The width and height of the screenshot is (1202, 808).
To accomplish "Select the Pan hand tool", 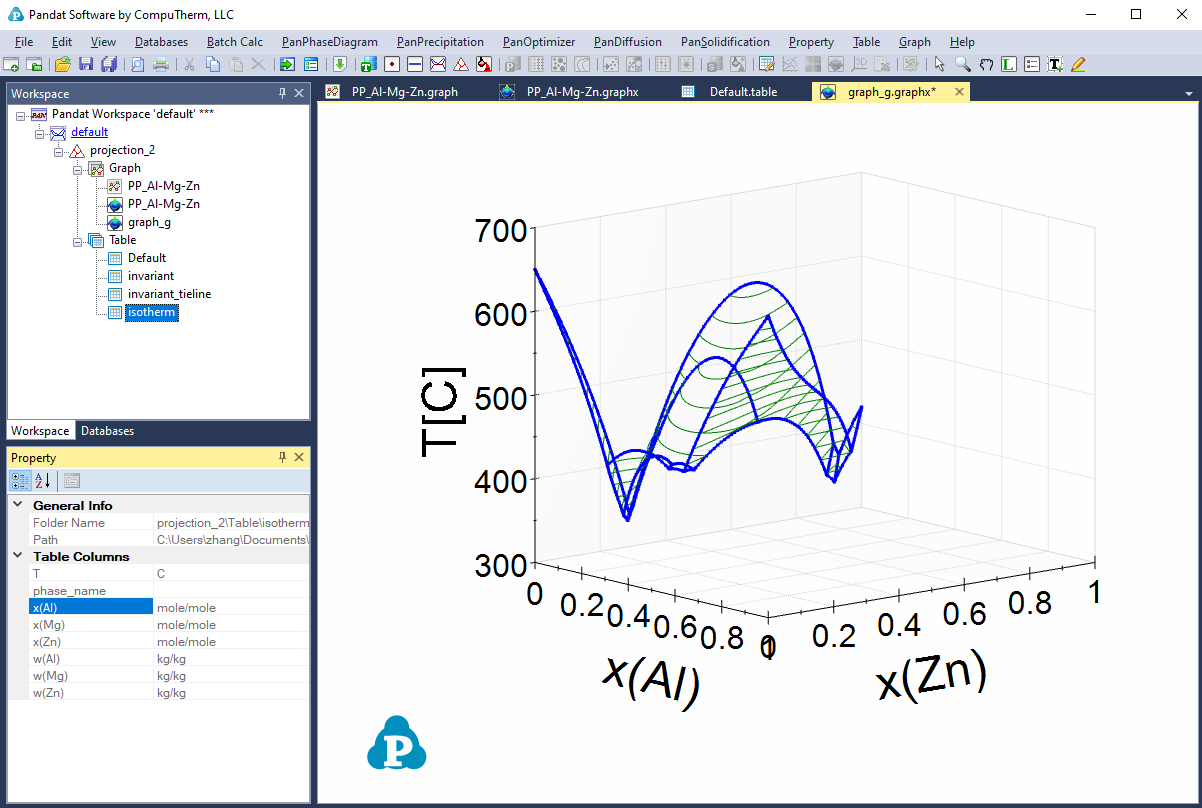I will 986,64.
